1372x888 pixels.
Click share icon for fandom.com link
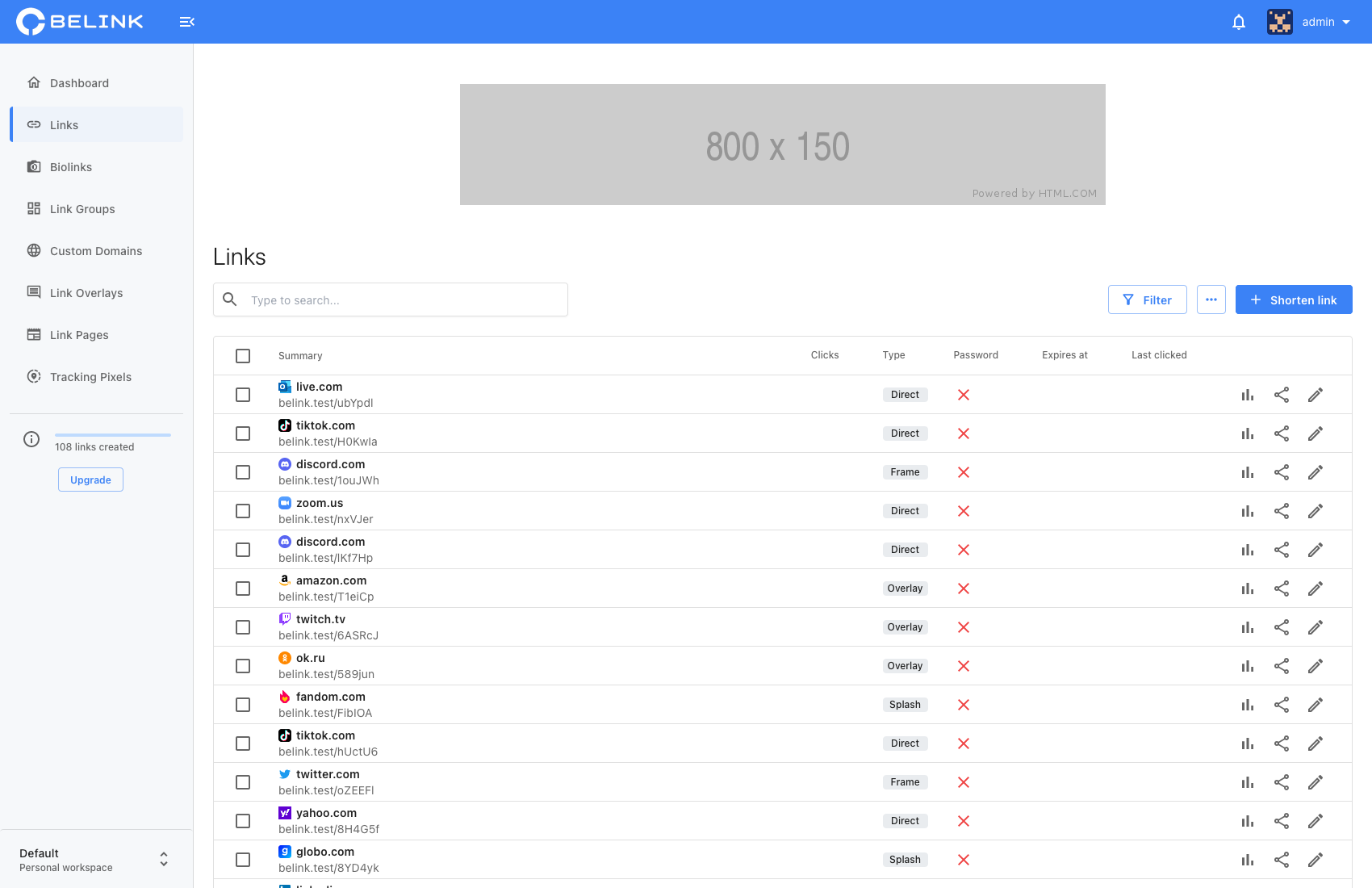click(x=1282, y=705)
